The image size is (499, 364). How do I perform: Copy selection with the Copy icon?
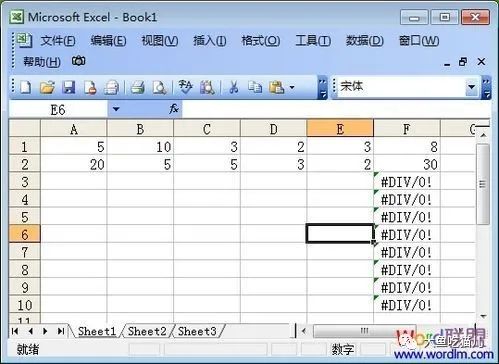coord(255,87)
